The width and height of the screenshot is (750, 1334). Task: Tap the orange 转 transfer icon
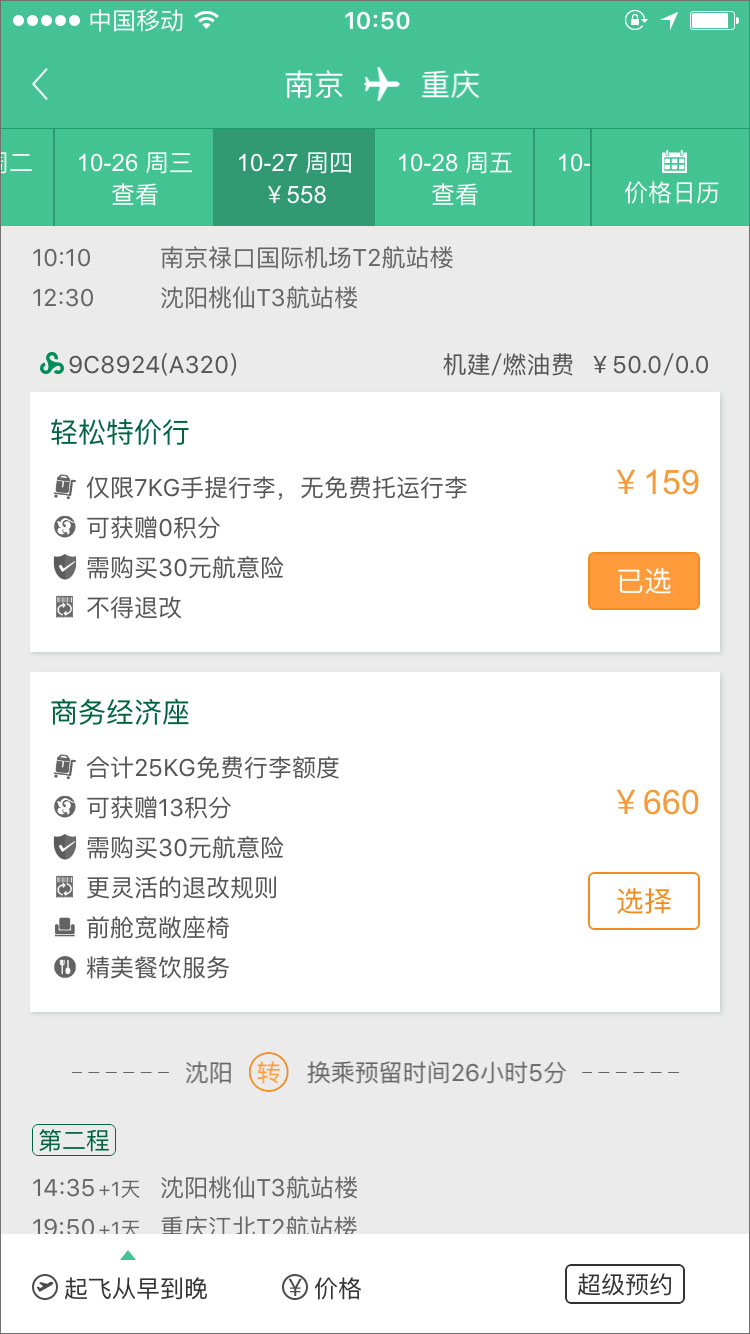click(268, 1073)
